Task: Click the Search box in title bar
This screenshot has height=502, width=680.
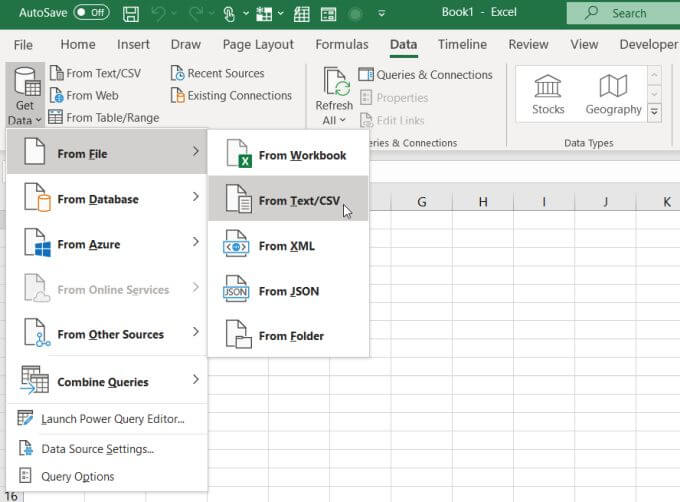Action: (x=622, y=13)
